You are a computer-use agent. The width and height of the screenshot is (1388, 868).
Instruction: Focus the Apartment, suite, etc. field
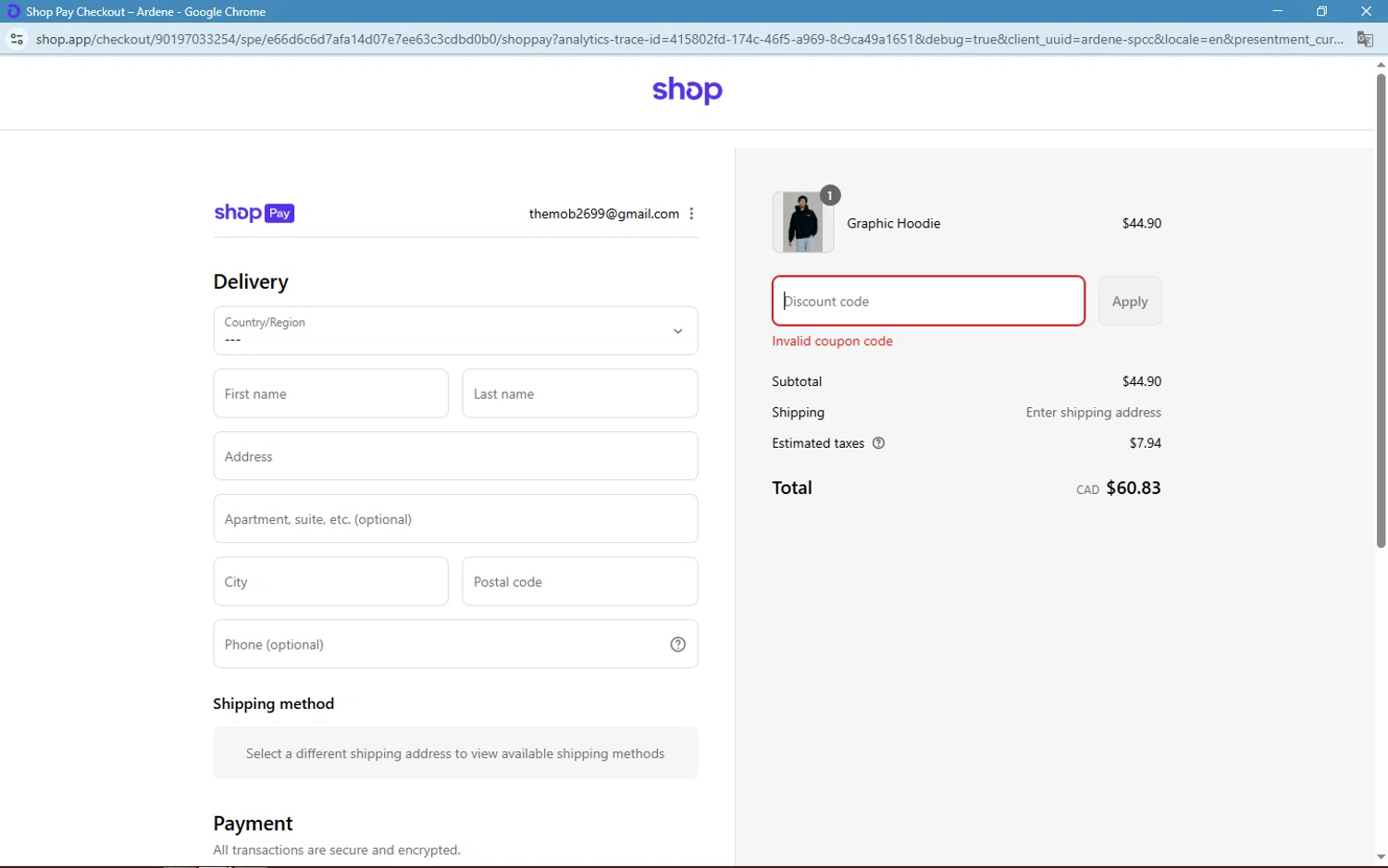click(455, 518)
